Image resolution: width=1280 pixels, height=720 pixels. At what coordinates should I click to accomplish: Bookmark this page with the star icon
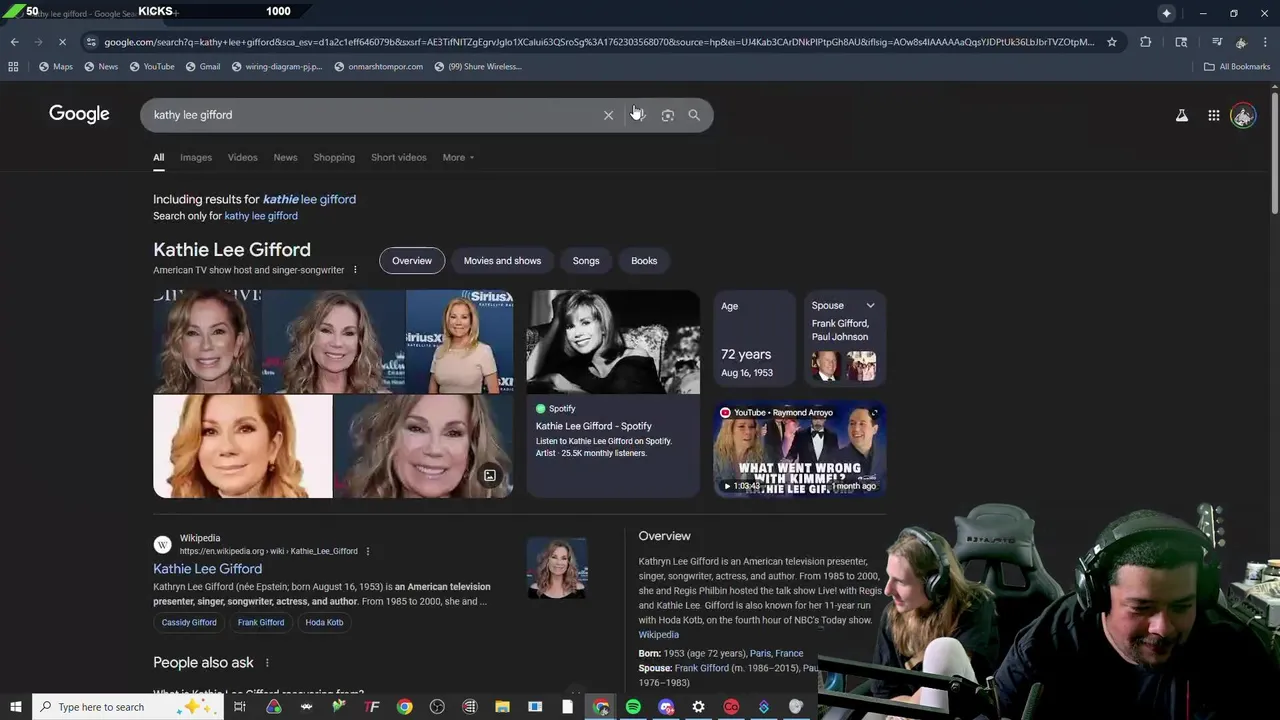pos(1111,42)
